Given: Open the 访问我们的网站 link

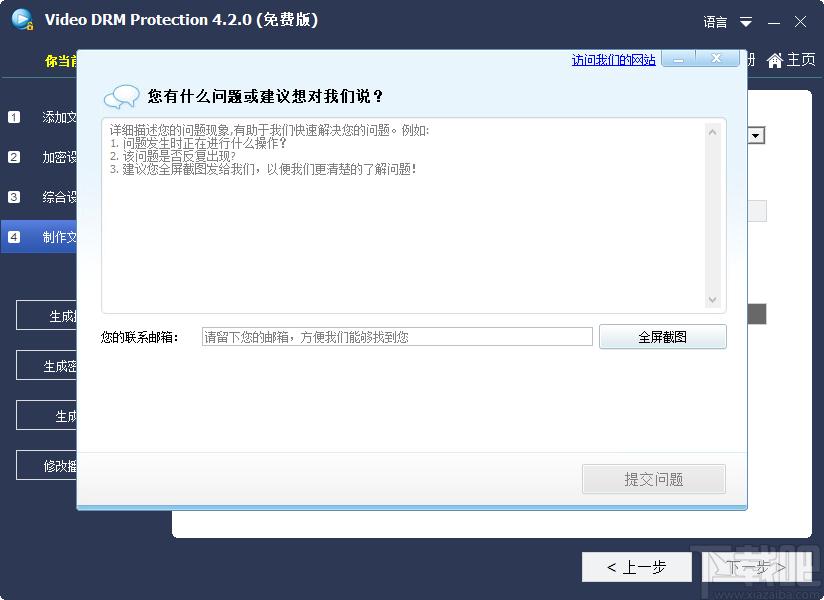Looking at the screenshot, I should click(x=613, y=60).
